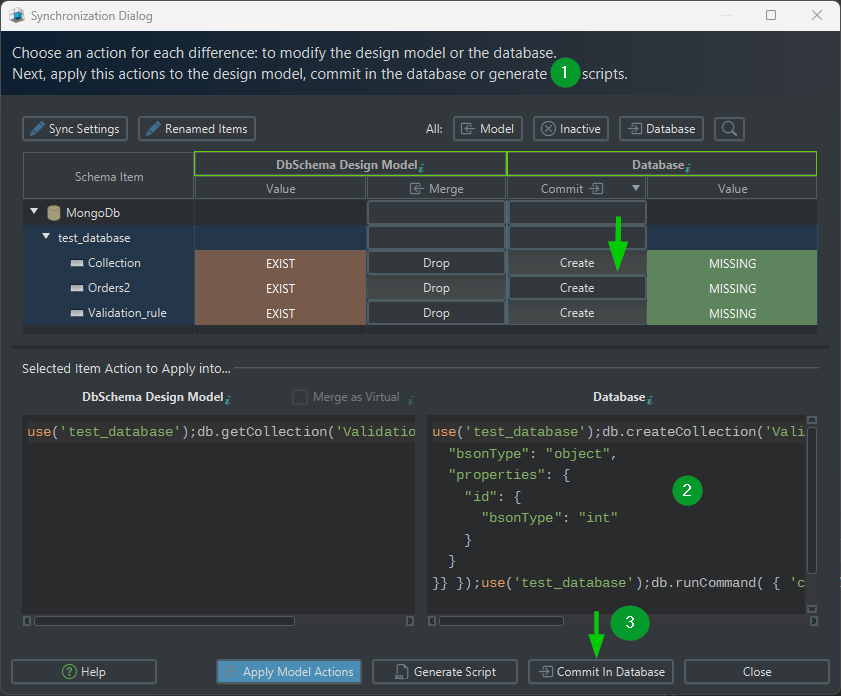Click the Merge column header
The width and height of the screenshot is (841, 696).
[x=436, y=189]
